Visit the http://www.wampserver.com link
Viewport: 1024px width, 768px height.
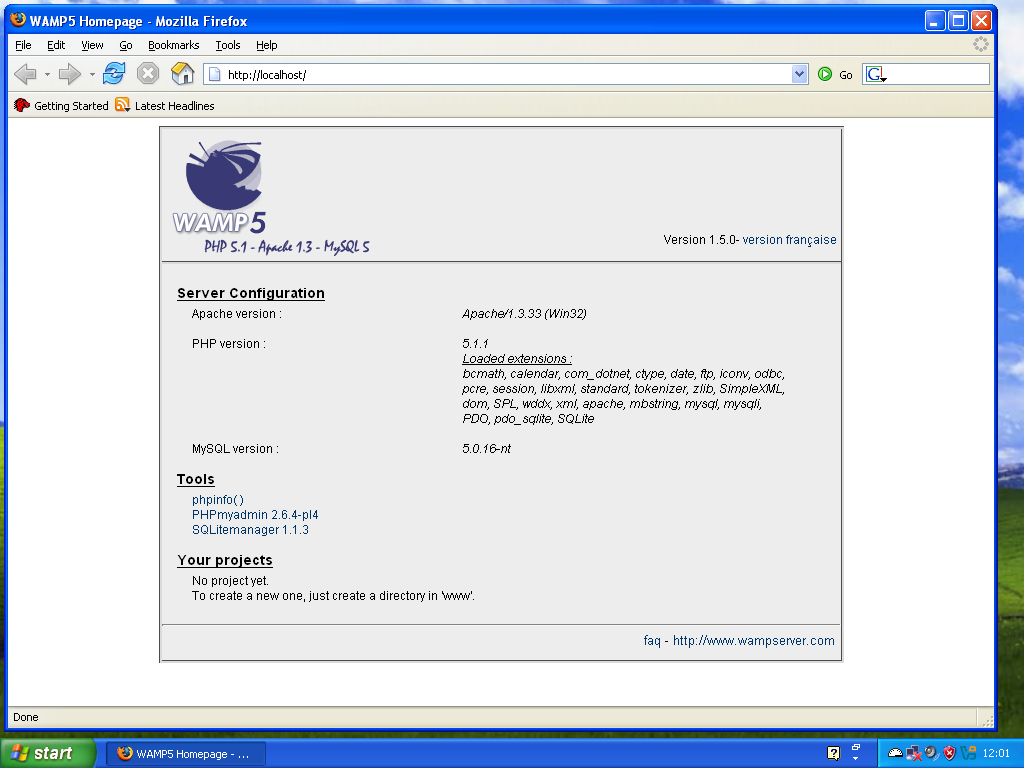click(x=754, y=641)
